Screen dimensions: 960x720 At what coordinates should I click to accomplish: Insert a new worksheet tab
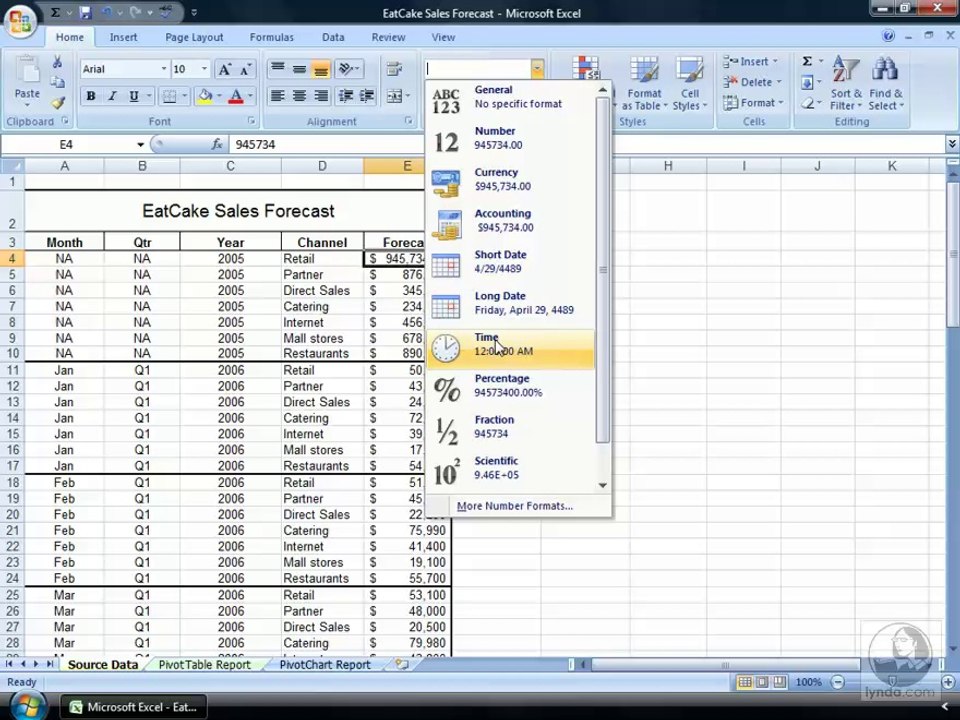402,664
